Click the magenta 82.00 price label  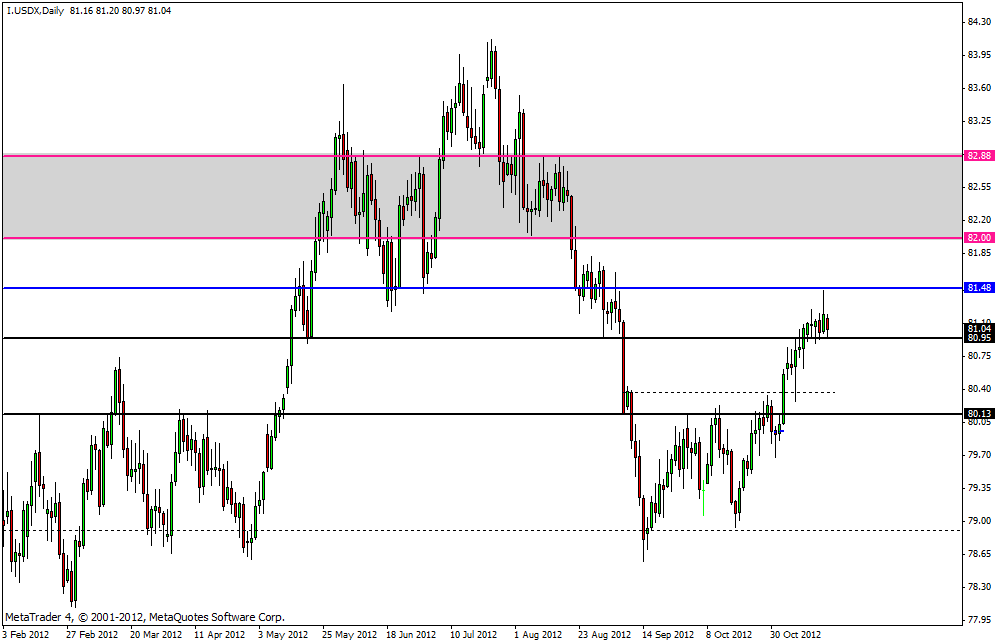pos(979,238)
